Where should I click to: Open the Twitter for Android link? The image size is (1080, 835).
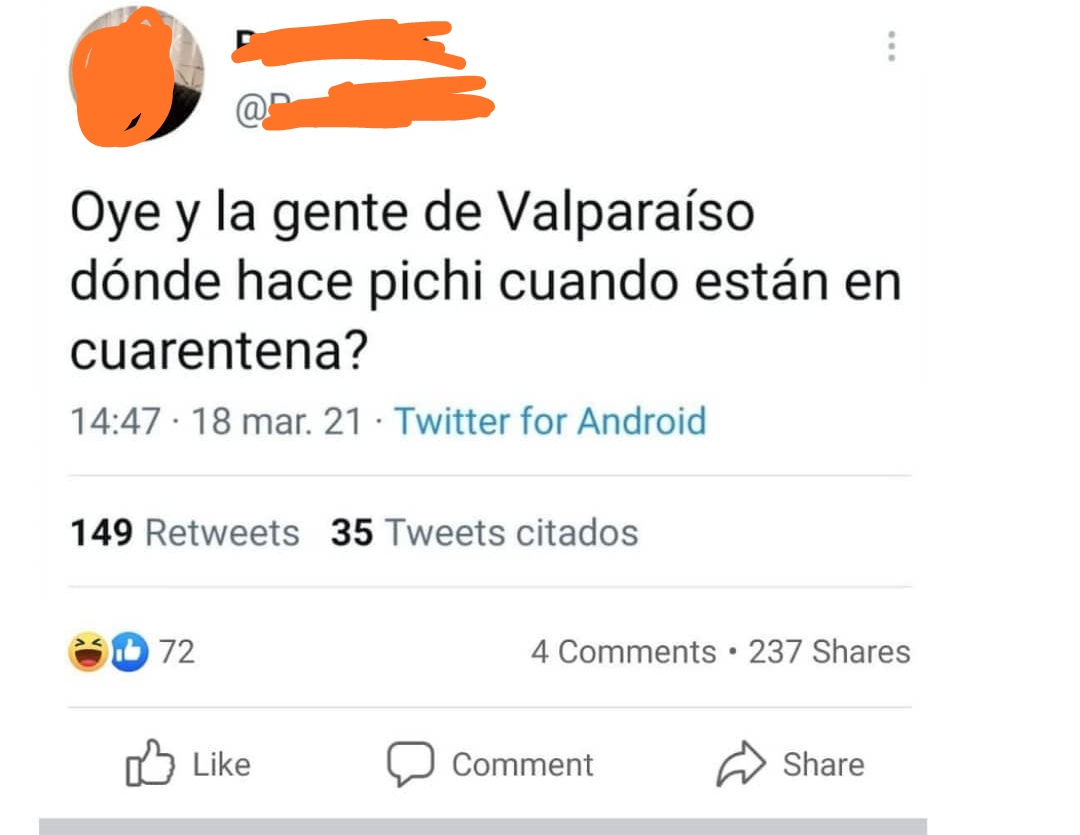550,421
